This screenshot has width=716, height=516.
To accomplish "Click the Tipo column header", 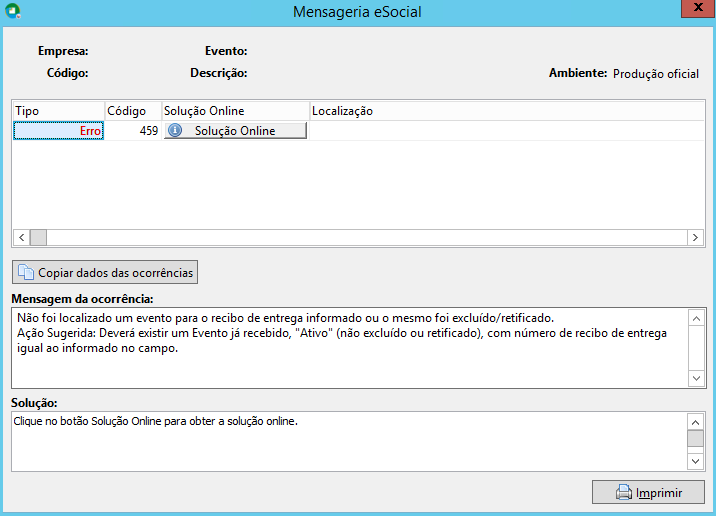I will point(58,111).
